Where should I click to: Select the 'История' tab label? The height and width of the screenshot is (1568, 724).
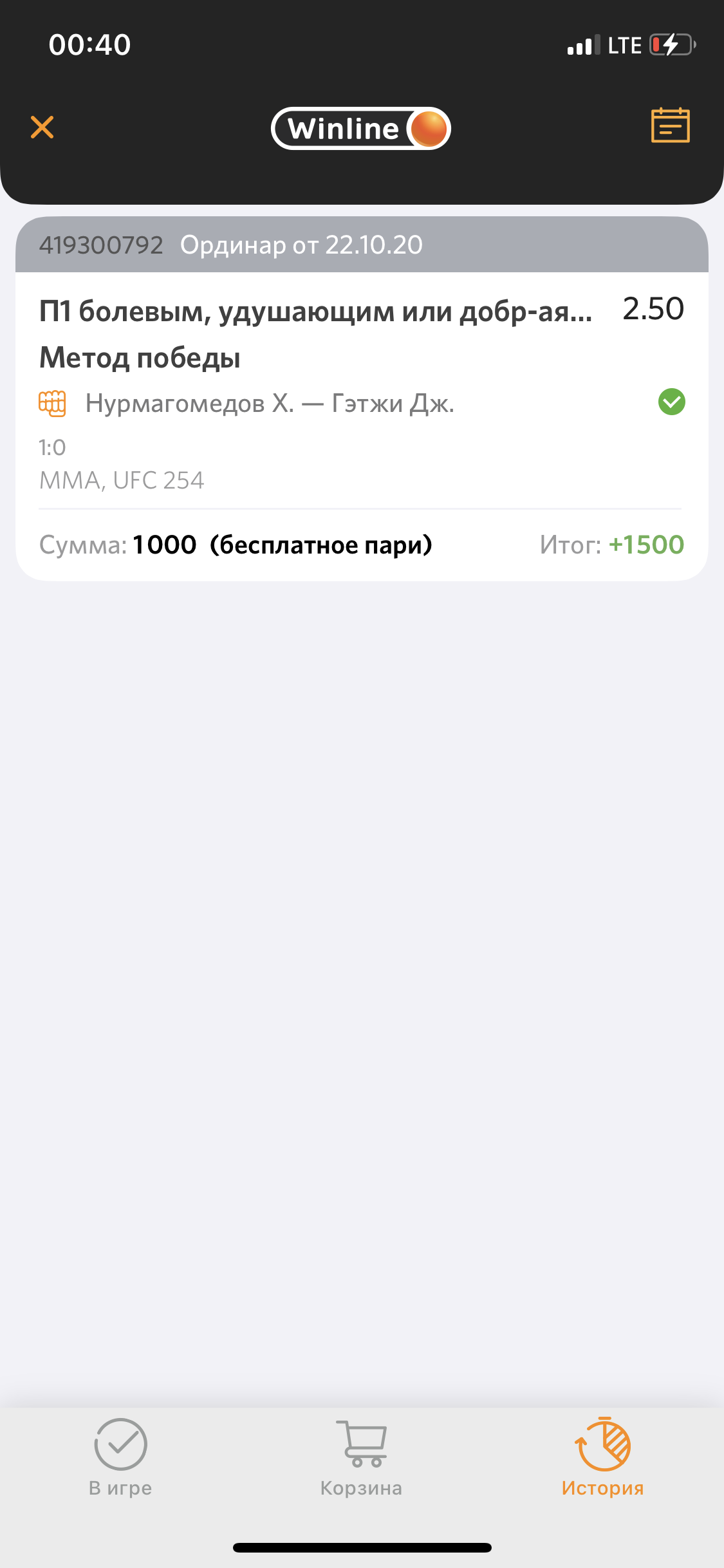coord(603,1488)
